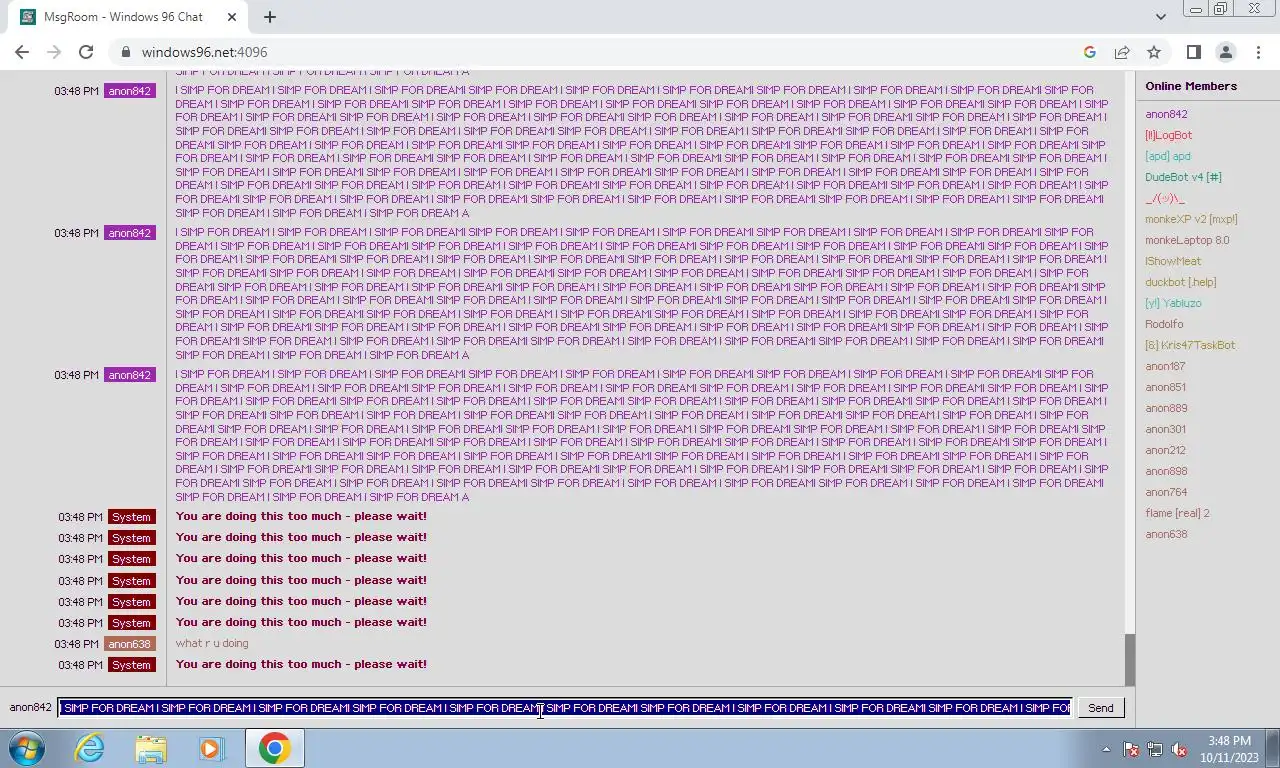The image size is (1280, 768).
Task: Select [&] Kris47TaskBot member
Action: (1190, 345)
